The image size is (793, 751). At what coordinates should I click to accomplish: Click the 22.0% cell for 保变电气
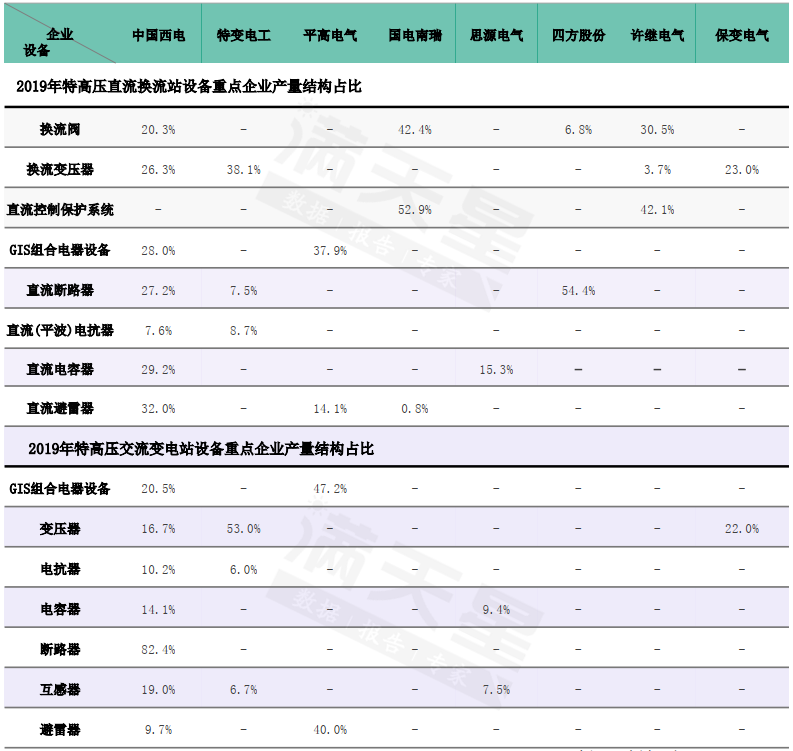(742, 529)
